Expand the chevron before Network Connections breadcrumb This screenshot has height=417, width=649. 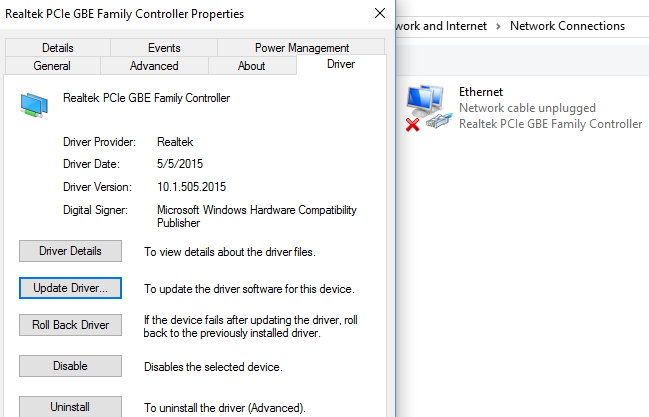tap(496, 25)
